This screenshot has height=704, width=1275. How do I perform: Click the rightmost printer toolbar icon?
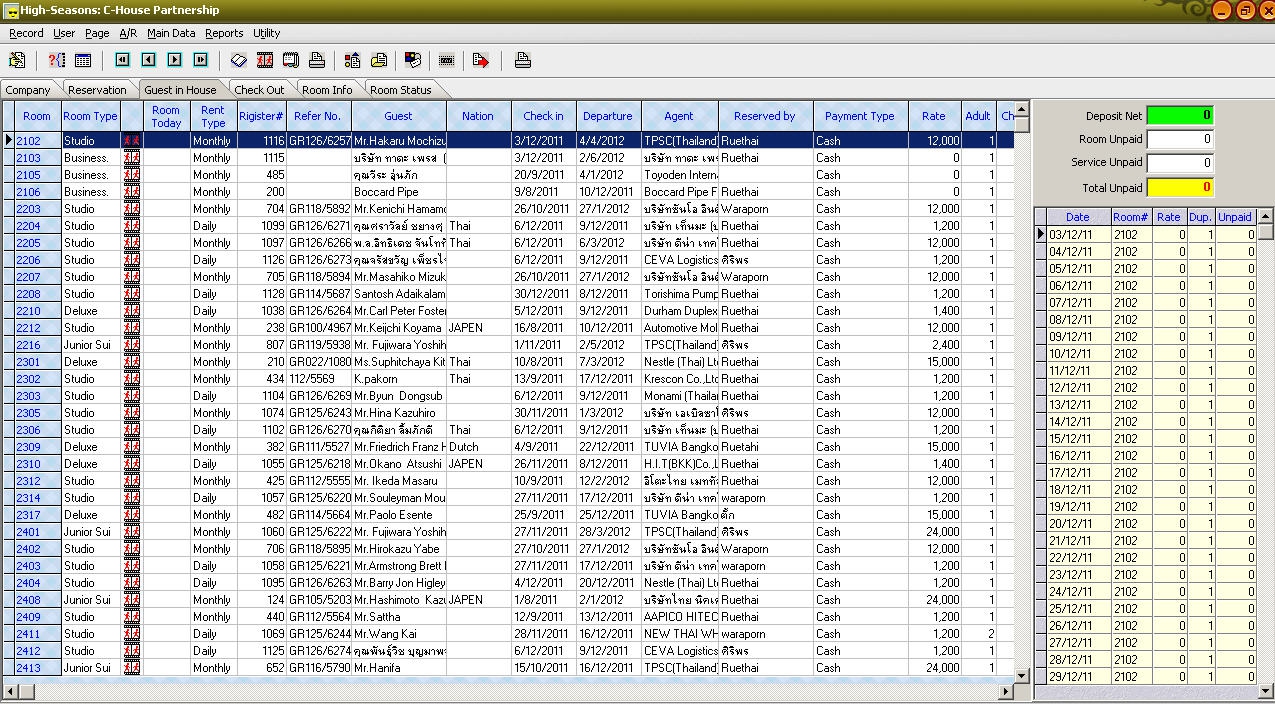pos(522,60)
